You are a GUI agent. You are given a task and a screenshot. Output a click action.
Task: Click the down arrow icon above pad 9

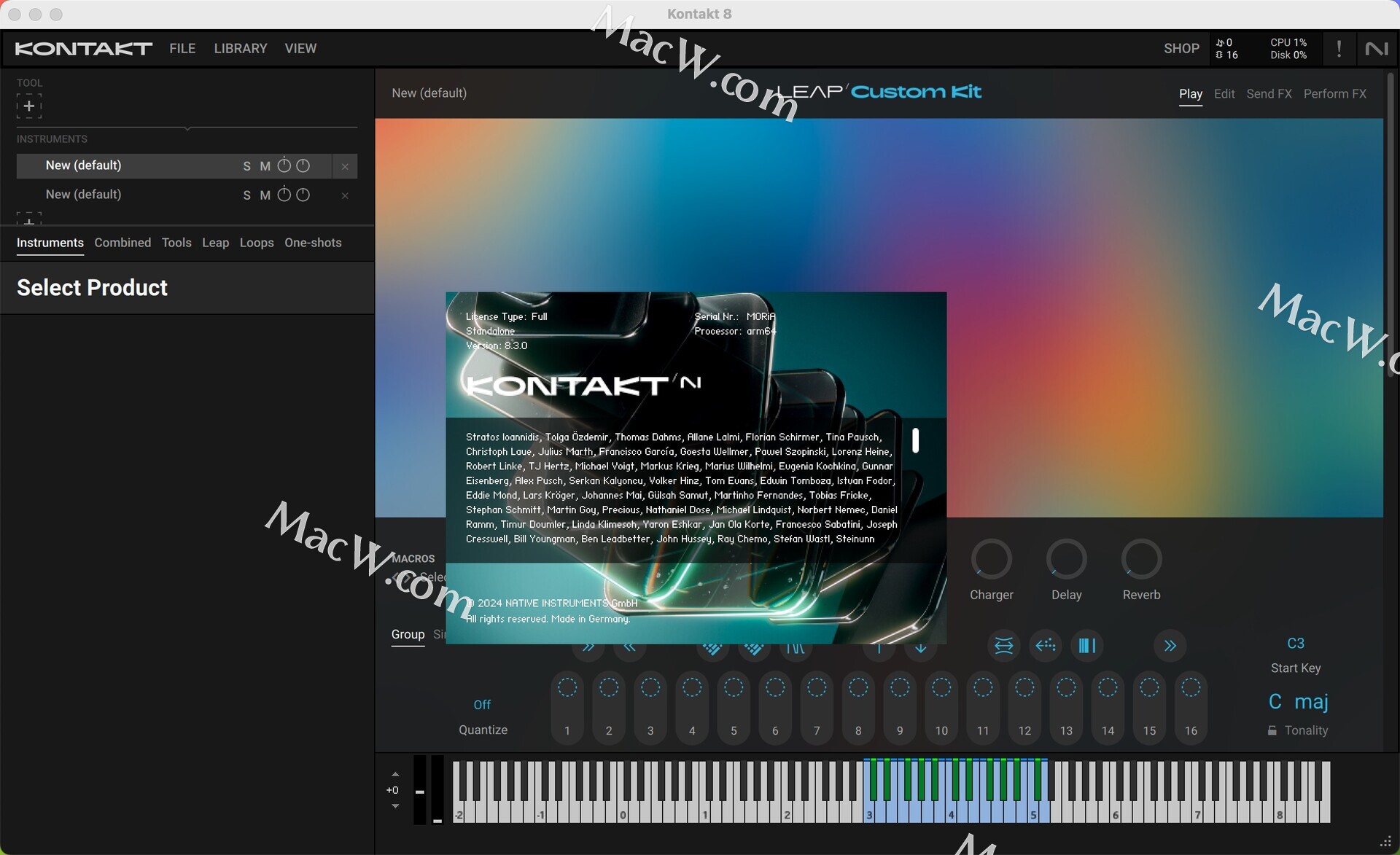click(x=921, y=648)
